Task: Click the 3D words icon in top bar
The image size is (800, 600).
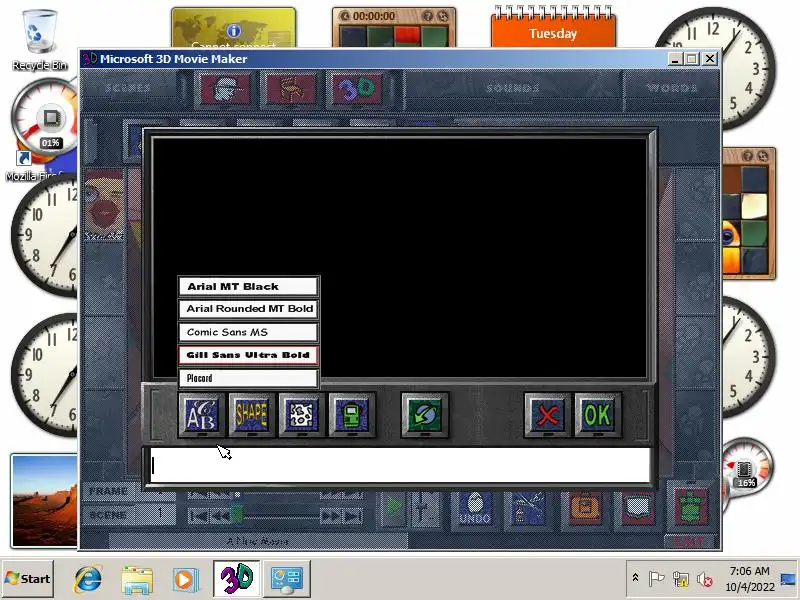Action: [x=357, y=89]
